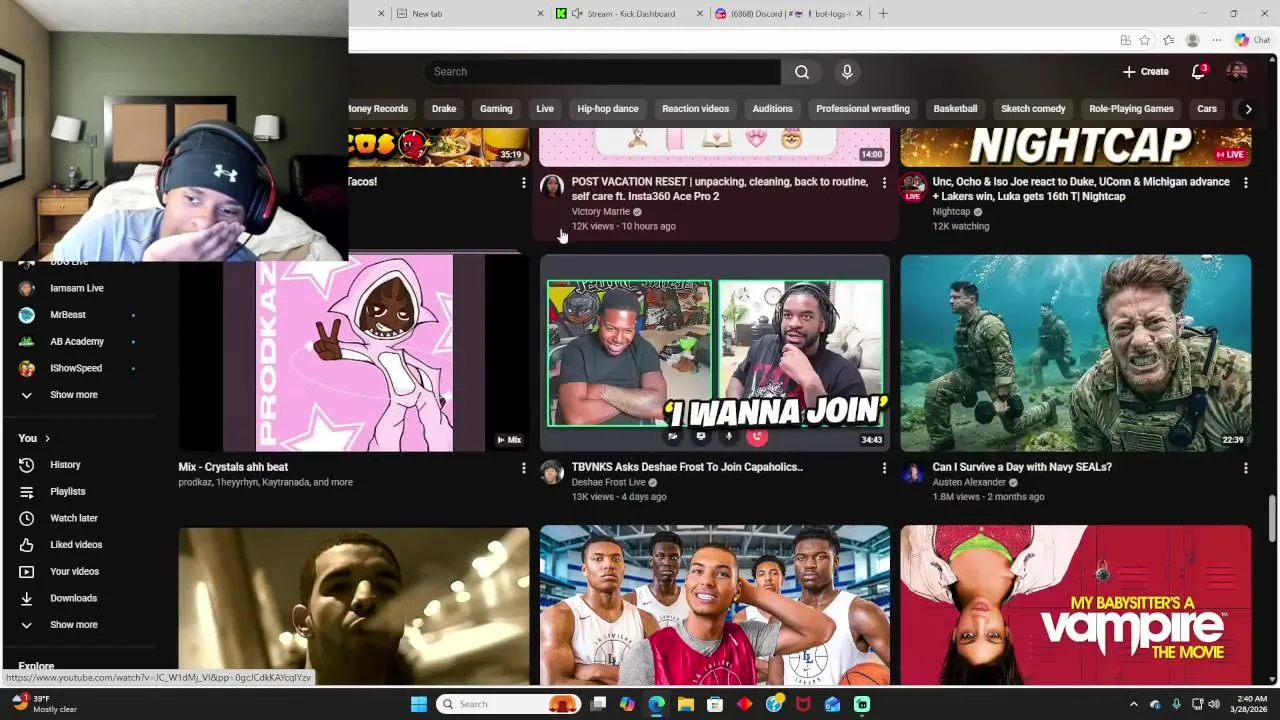Play My Babysitter's a Vampire thumbnail
This screenshot has width=1280, height=720.
(1076, 606)
